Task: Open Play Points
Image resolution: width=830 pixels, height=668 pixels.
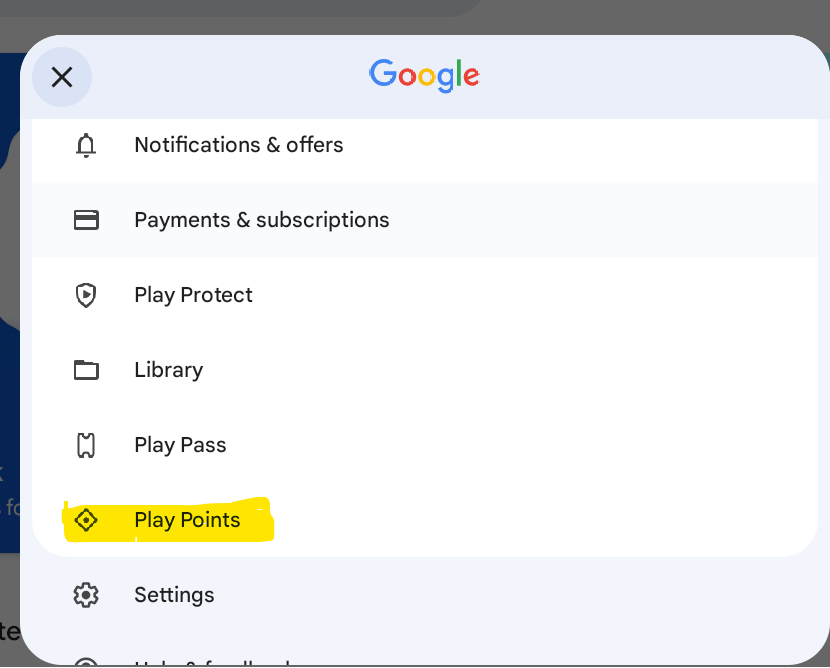Action: 425,520
